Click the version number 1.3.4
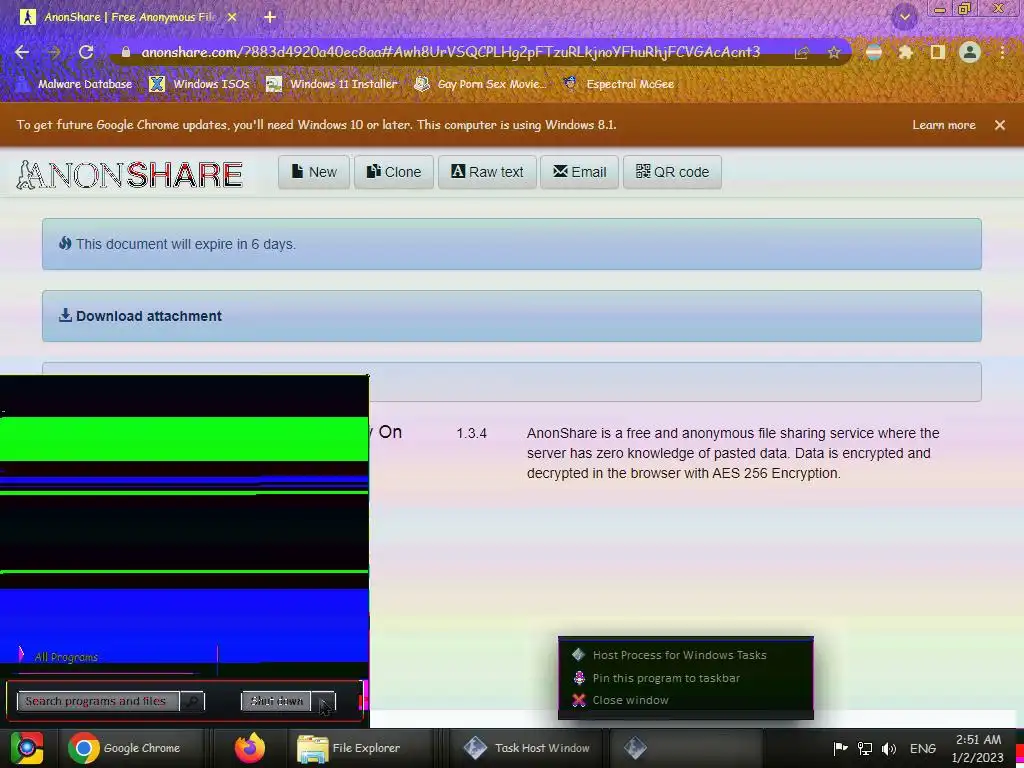 pyautogui.click(x=472, y=434)
